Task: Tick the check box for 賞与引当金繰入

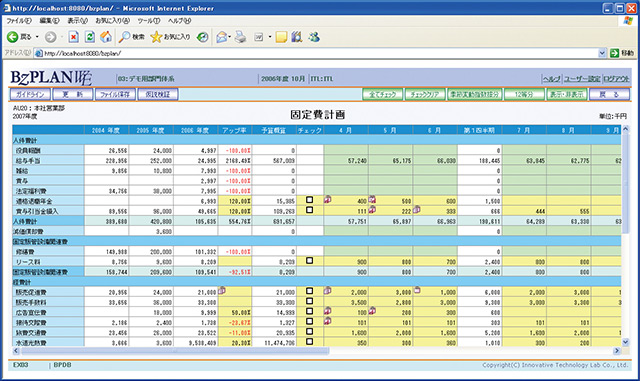Action: point(310,210)
